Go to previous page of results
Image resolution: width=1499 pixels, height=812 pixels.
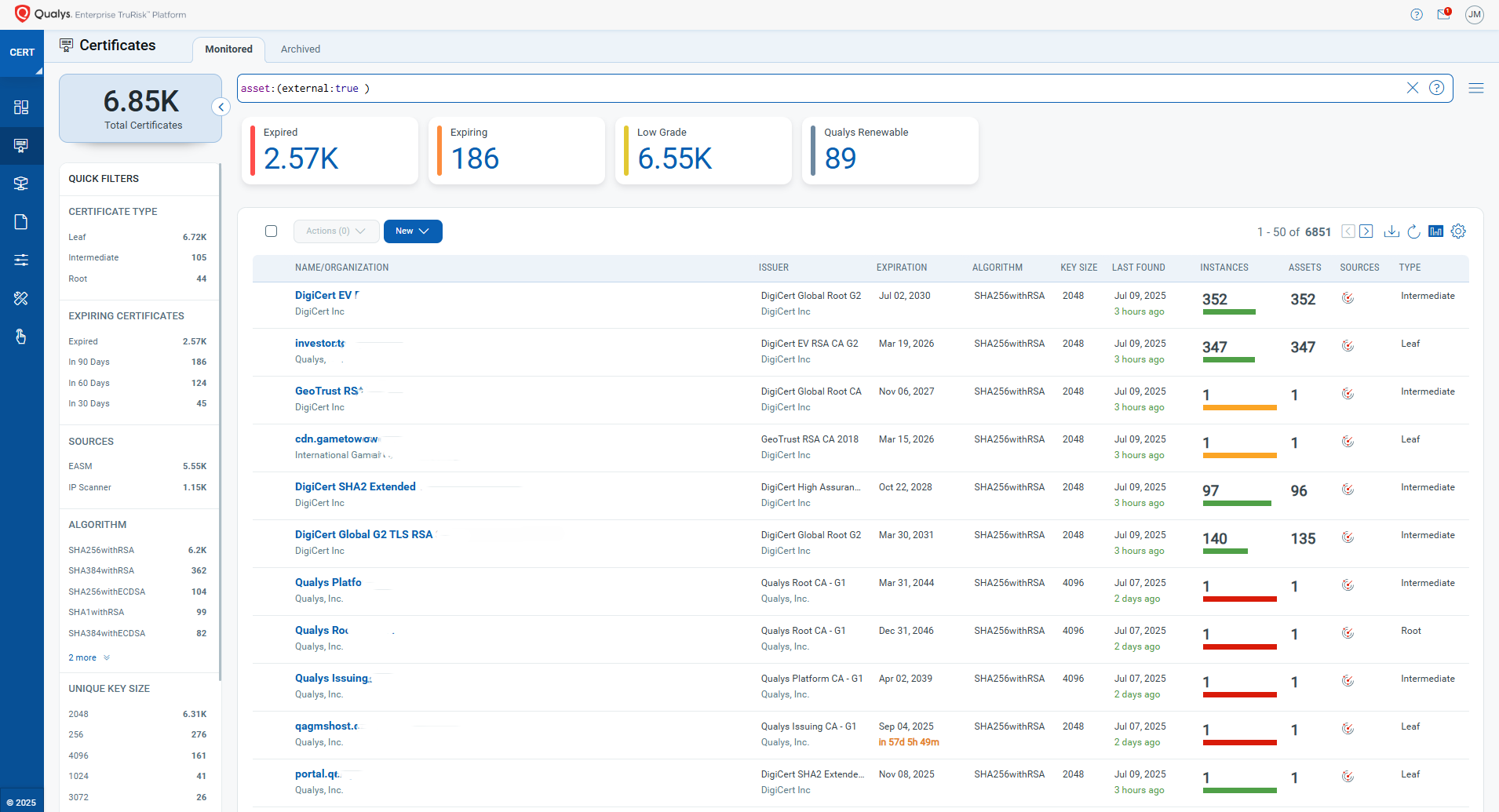pyautogui.click(x=1348, y=231)
